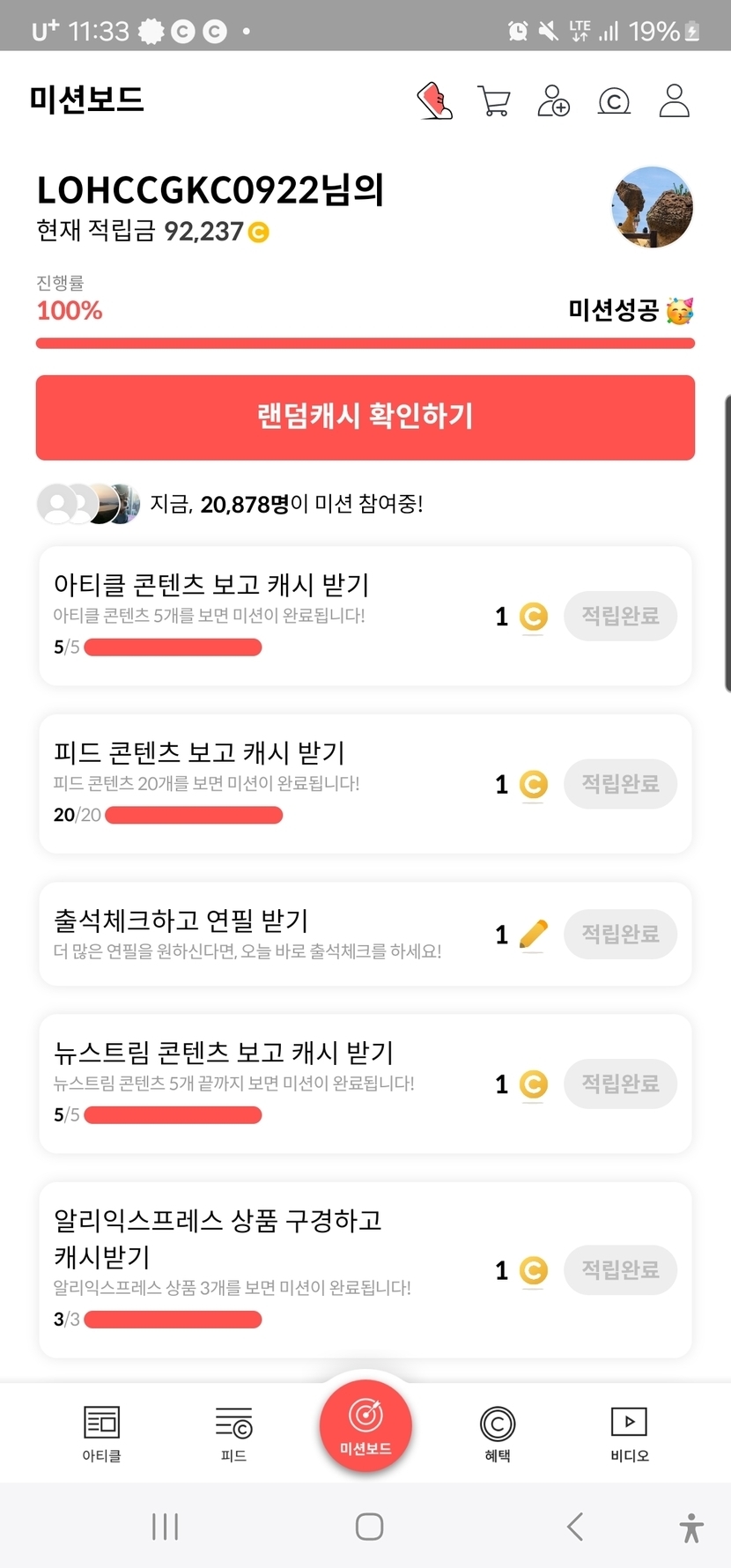Switch to the 아티클 tab
731x1568 pixels.
tap(102, 1432)
